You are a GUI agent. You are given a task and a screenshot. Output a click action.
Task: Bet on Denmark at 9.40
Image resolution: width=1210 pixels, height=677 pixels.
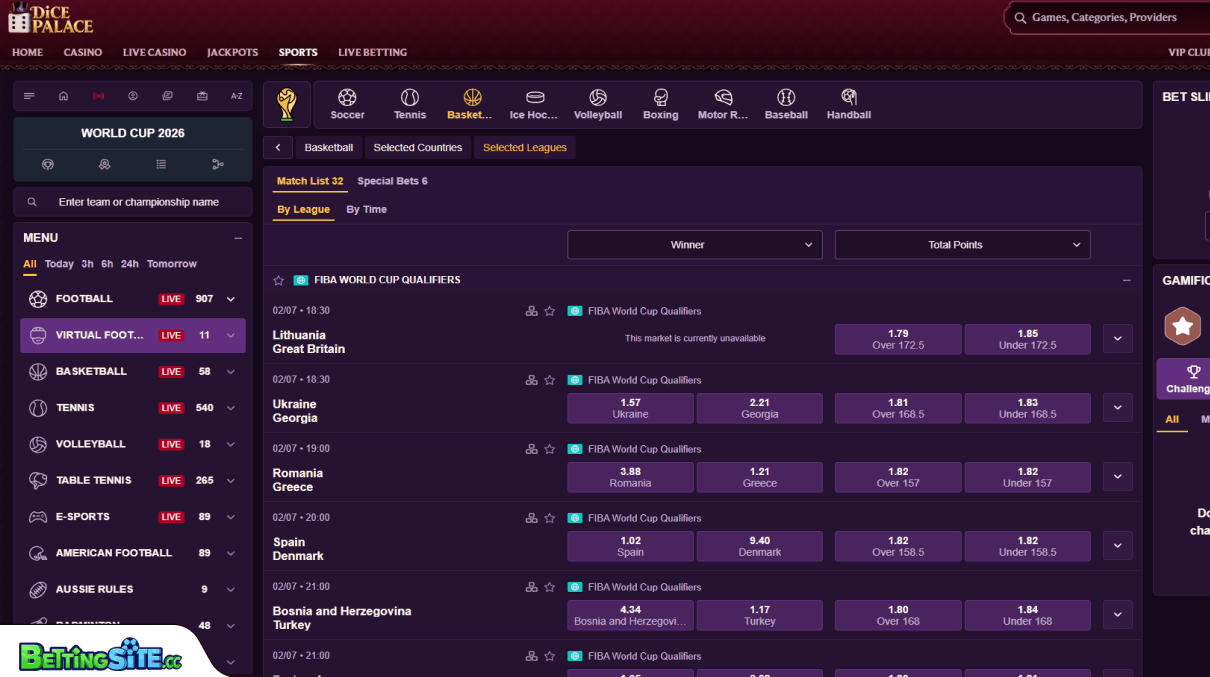coord(760,546)
